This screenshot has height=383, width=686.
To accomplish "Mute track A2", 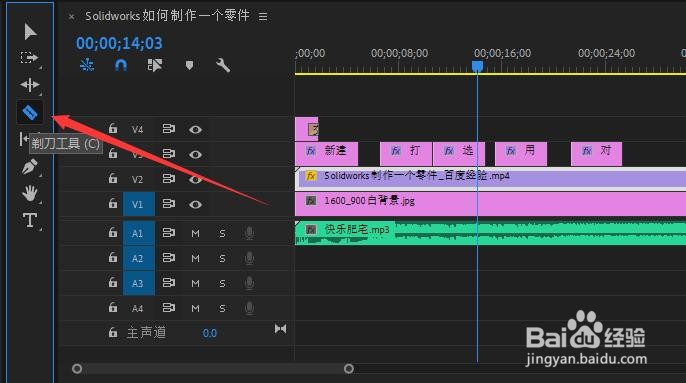I will [x=195, y=259].
